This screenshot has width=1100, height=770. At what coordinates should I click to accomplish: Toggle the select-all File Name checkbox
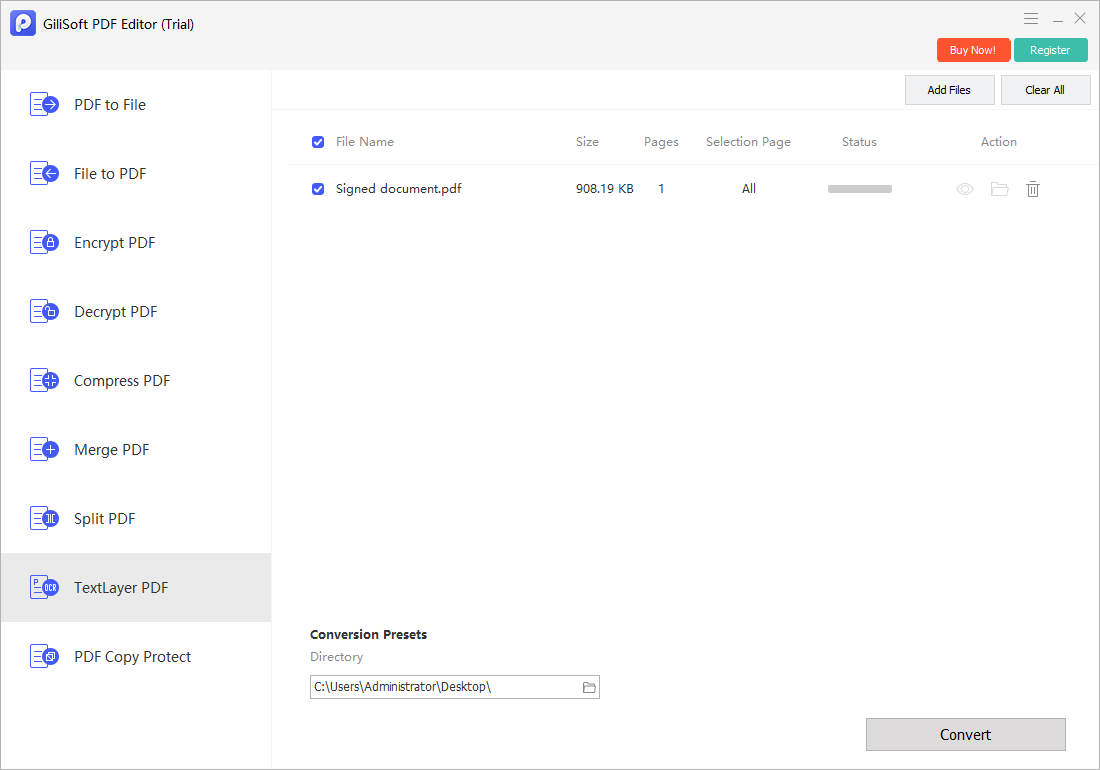318,142
